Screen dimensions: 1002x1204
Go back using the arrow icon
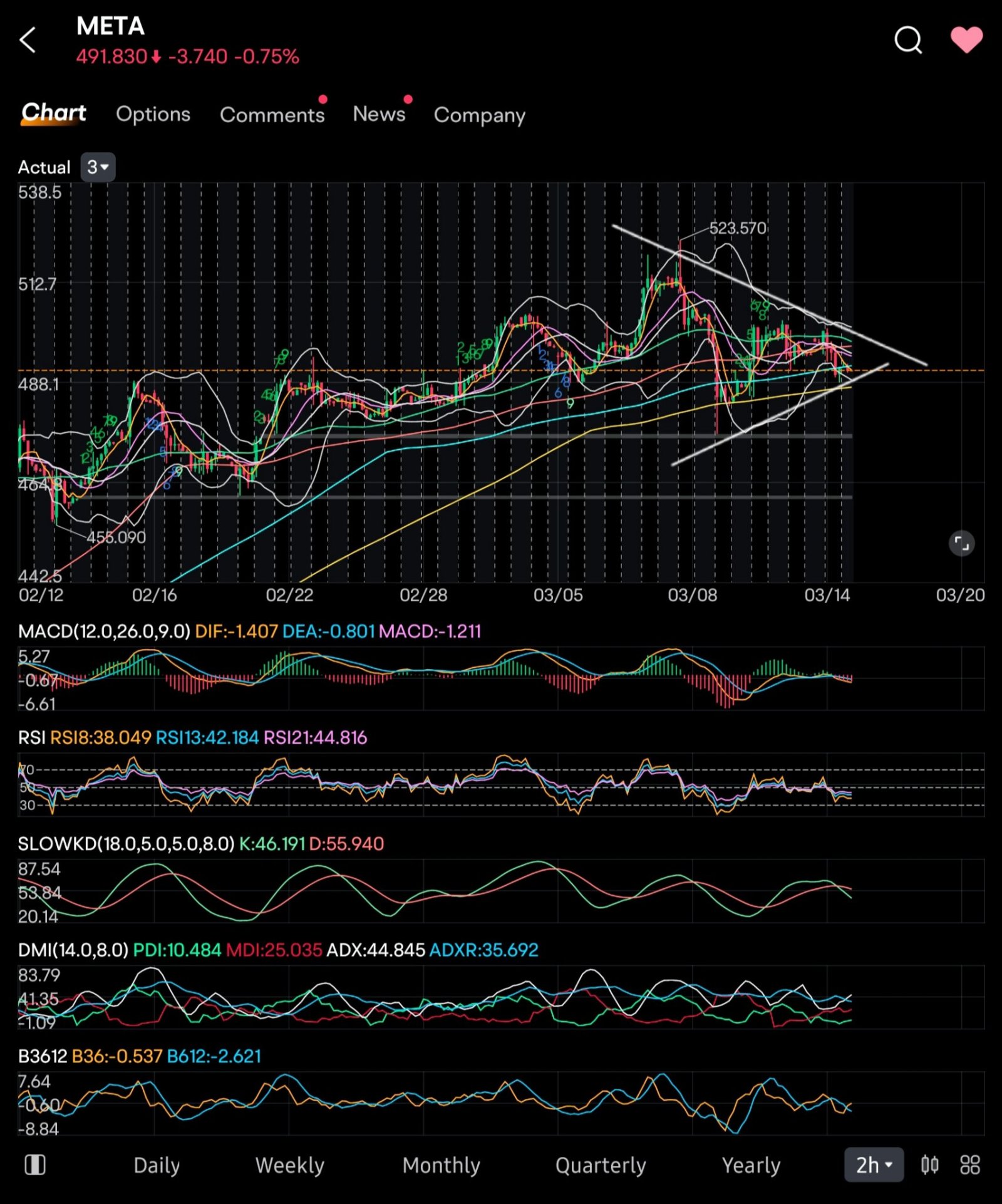point(28,41)
